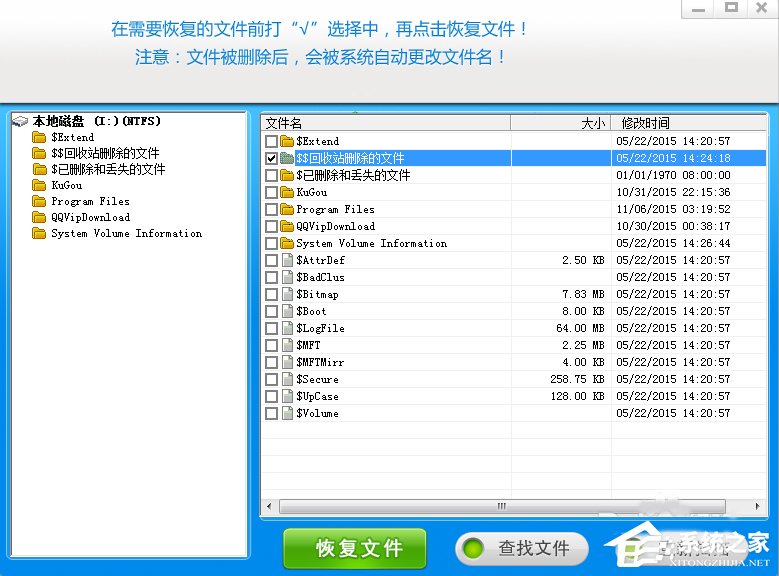Uncheck the $$回收站删除的文件 checkbox

pos(271,158)
